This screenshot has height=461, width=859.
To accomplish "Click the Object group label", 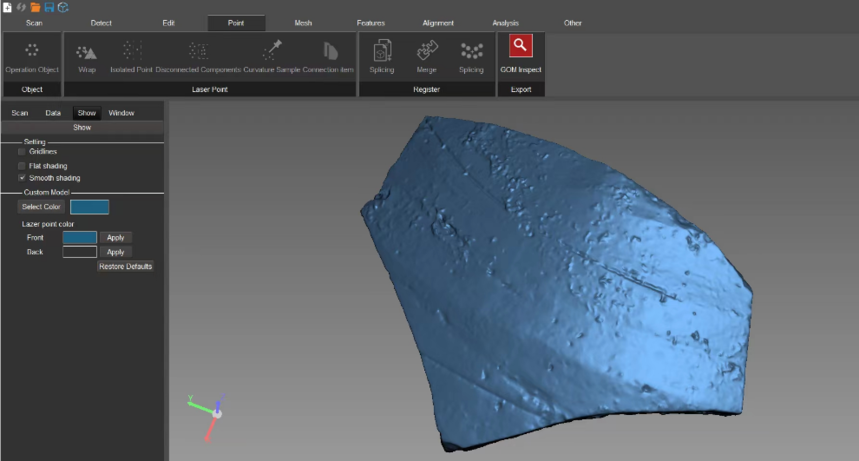I will point(32,89).
